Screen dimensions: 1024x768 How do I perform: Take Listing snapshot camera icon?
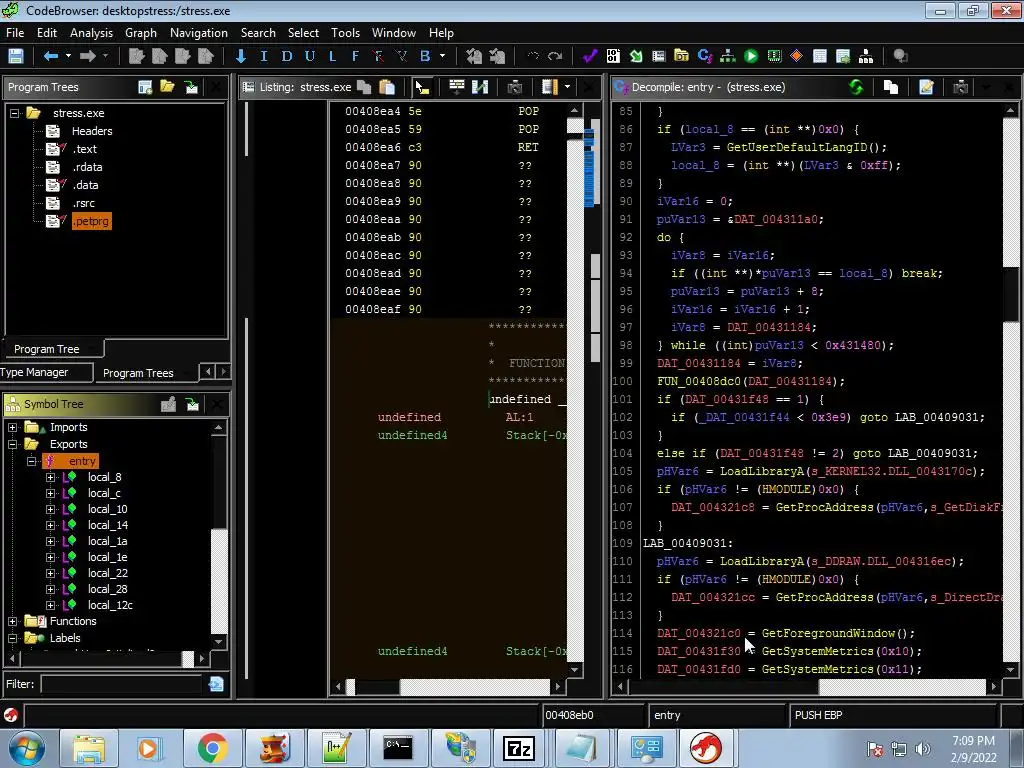pyautogui.click(x=515, y=87)
